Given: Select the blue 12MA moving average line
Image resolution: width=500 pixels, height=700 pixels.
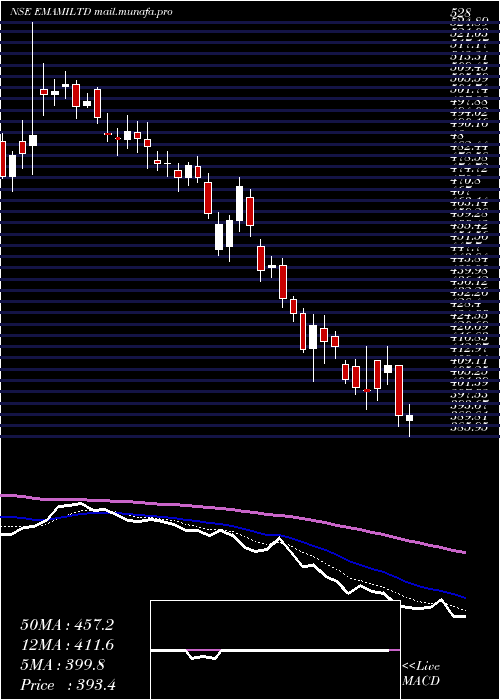Looking at the screenshot, I should [x=232, y=526].
